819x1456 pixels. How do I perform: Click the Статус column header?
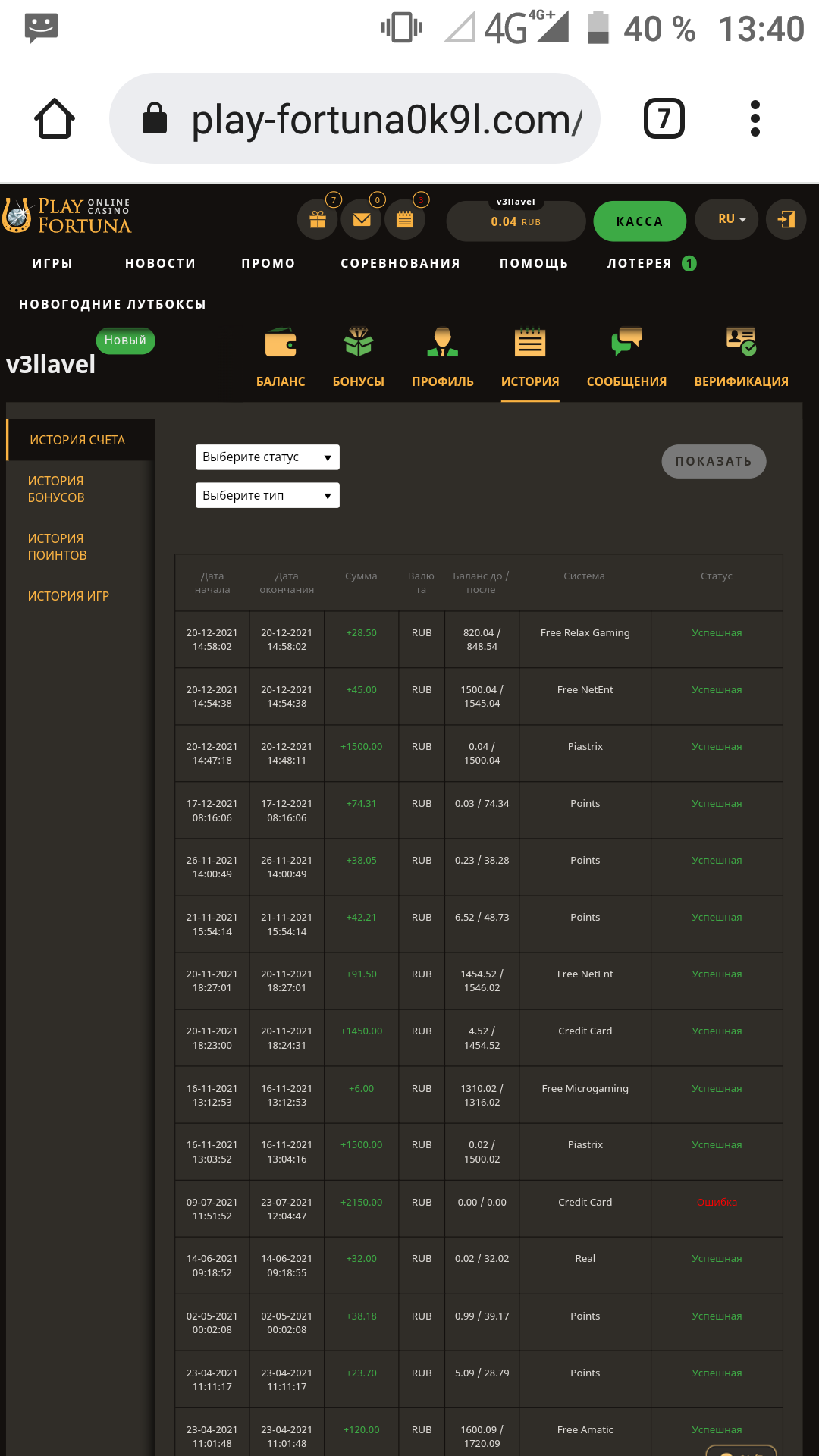pyautogui.click(x=717, y=576)
